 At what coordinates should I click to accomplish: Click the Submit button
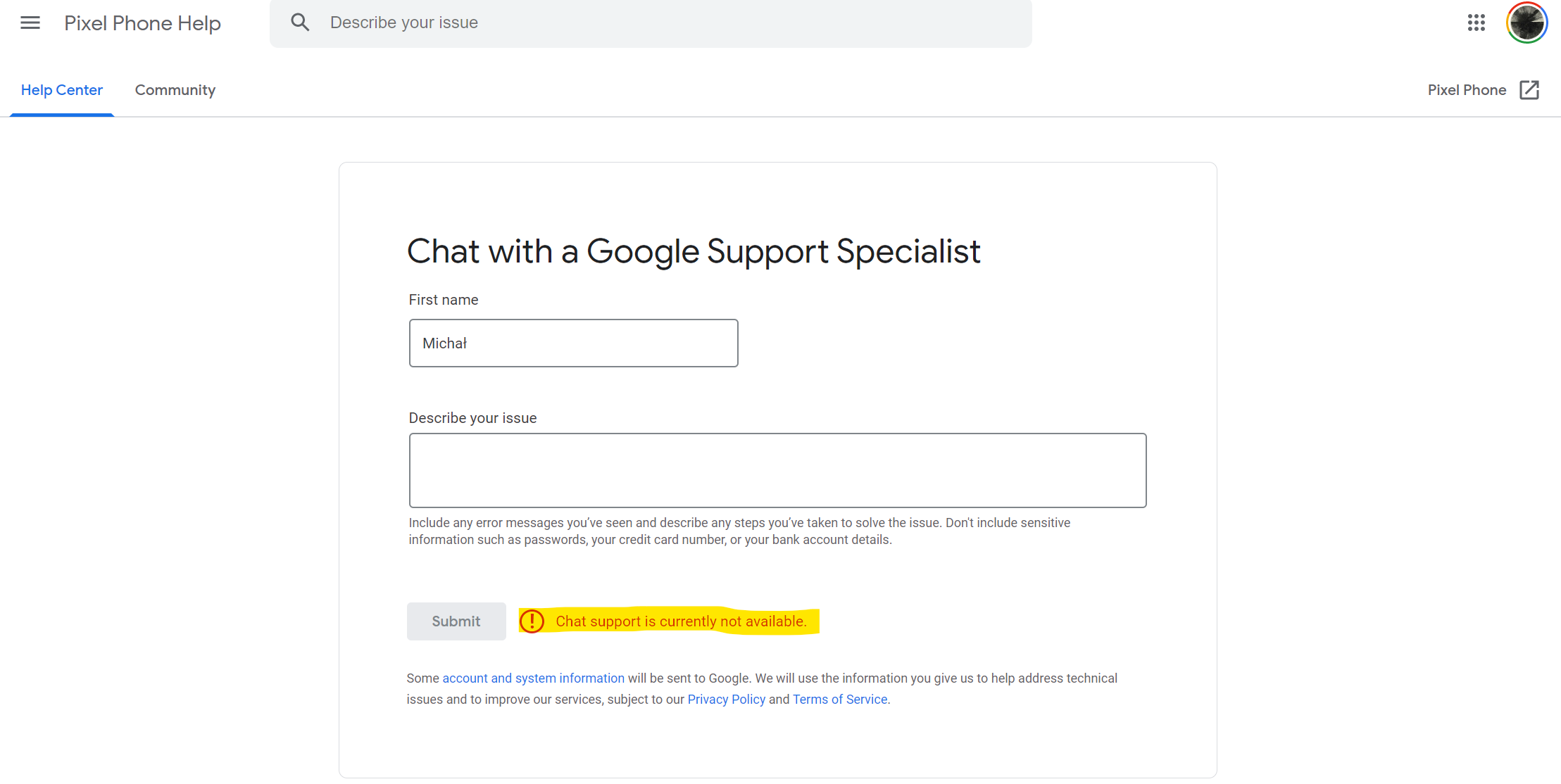[456, 621]
